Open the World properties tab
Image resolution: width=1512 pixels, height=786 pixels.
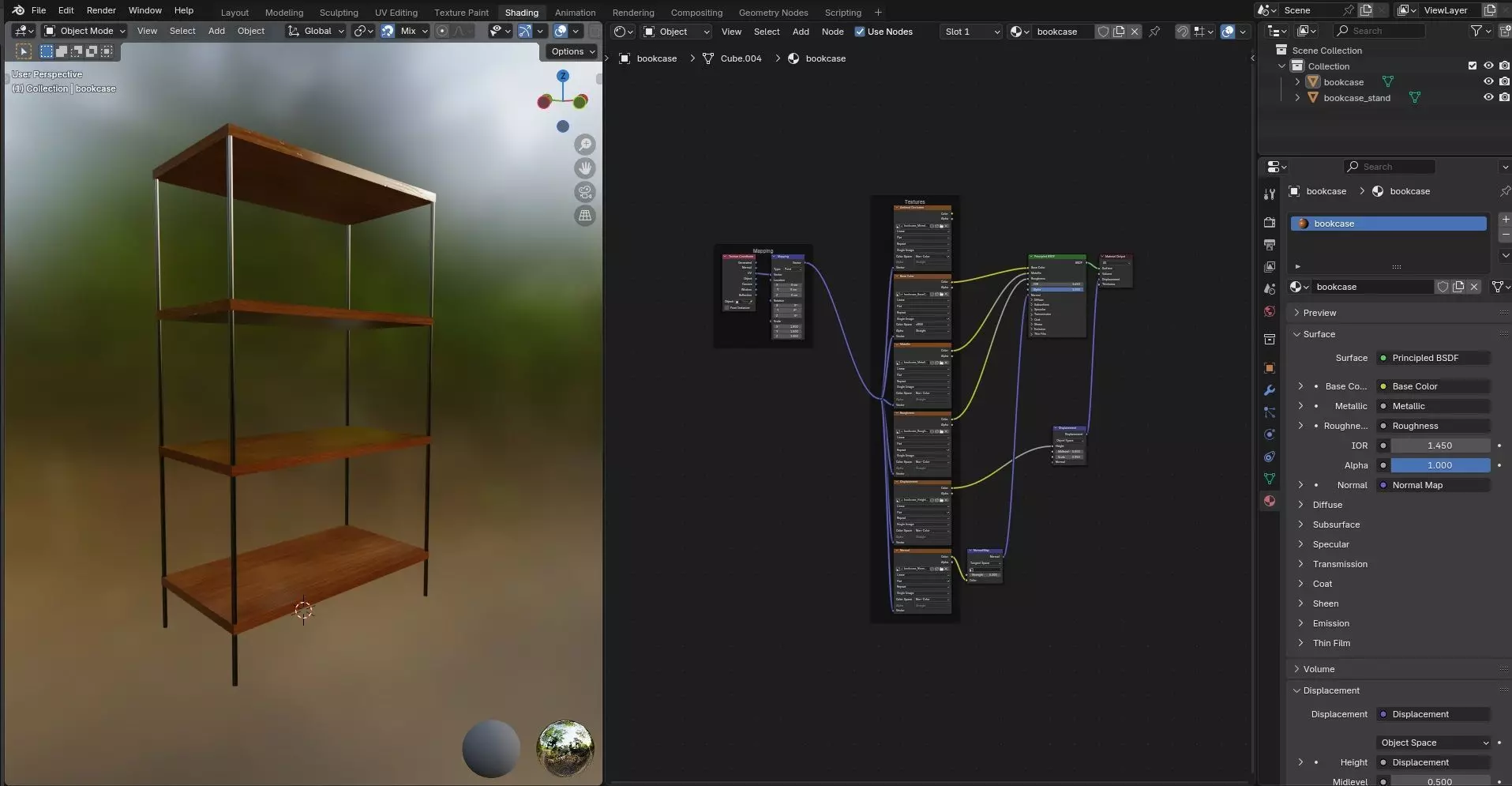[1270, 311]
